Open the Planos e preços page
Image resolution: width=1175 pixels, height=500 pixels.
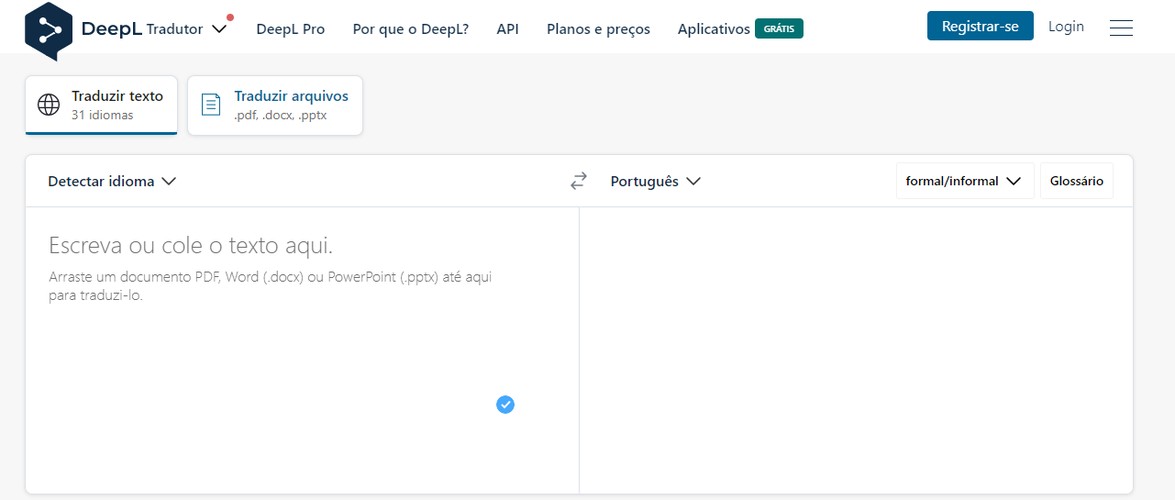pyautogui.click(x=599, y=29)
